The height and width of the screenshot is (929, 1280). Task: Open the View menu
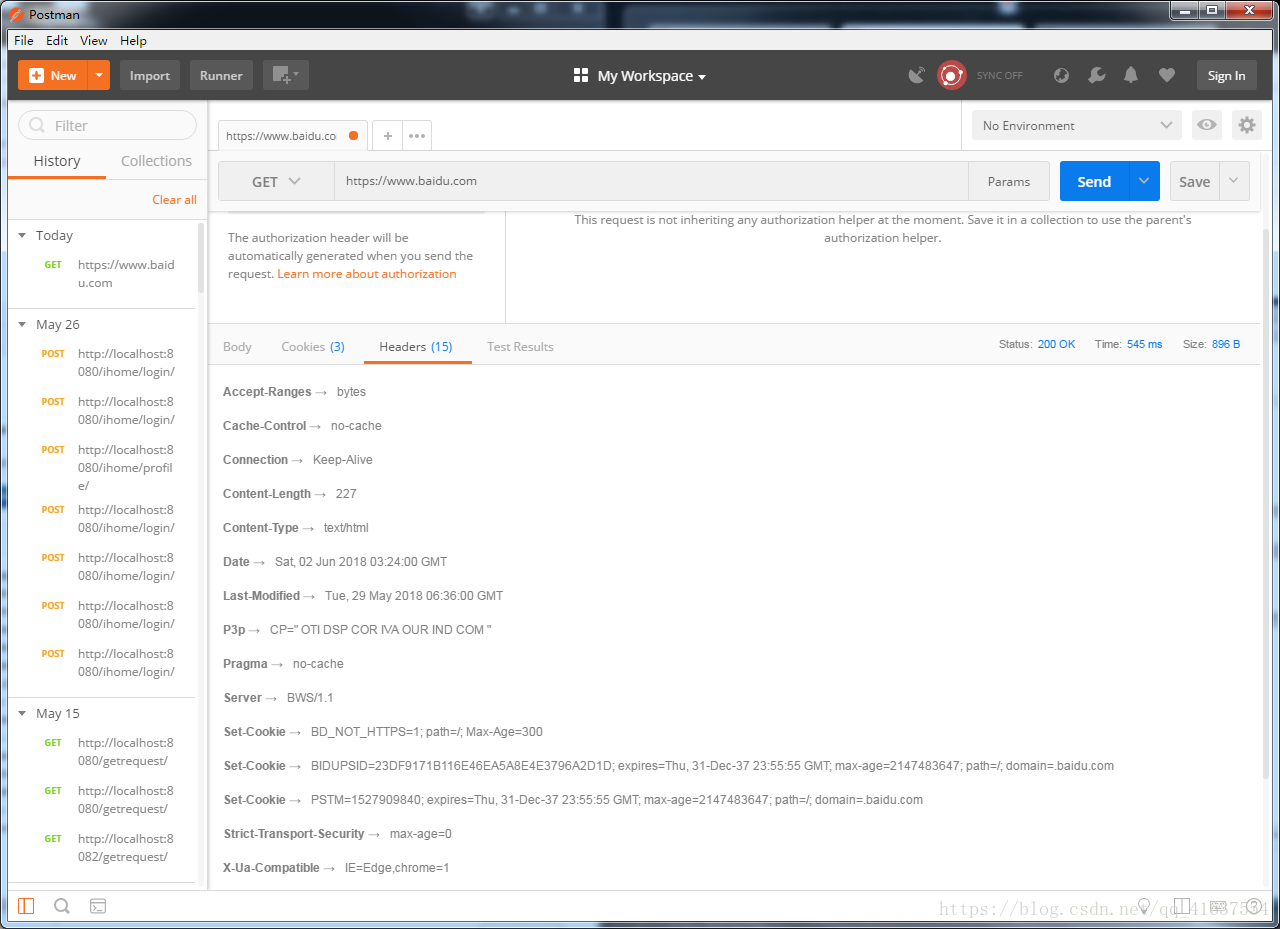tap(94, 40)
